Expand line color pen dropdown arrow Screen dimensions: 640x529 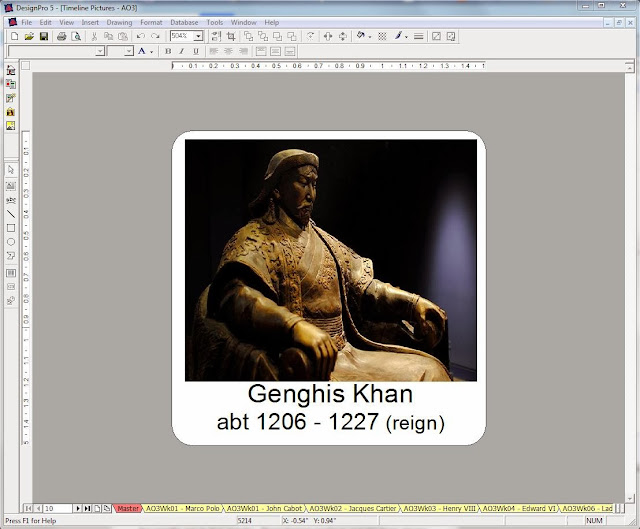[407, 37]
